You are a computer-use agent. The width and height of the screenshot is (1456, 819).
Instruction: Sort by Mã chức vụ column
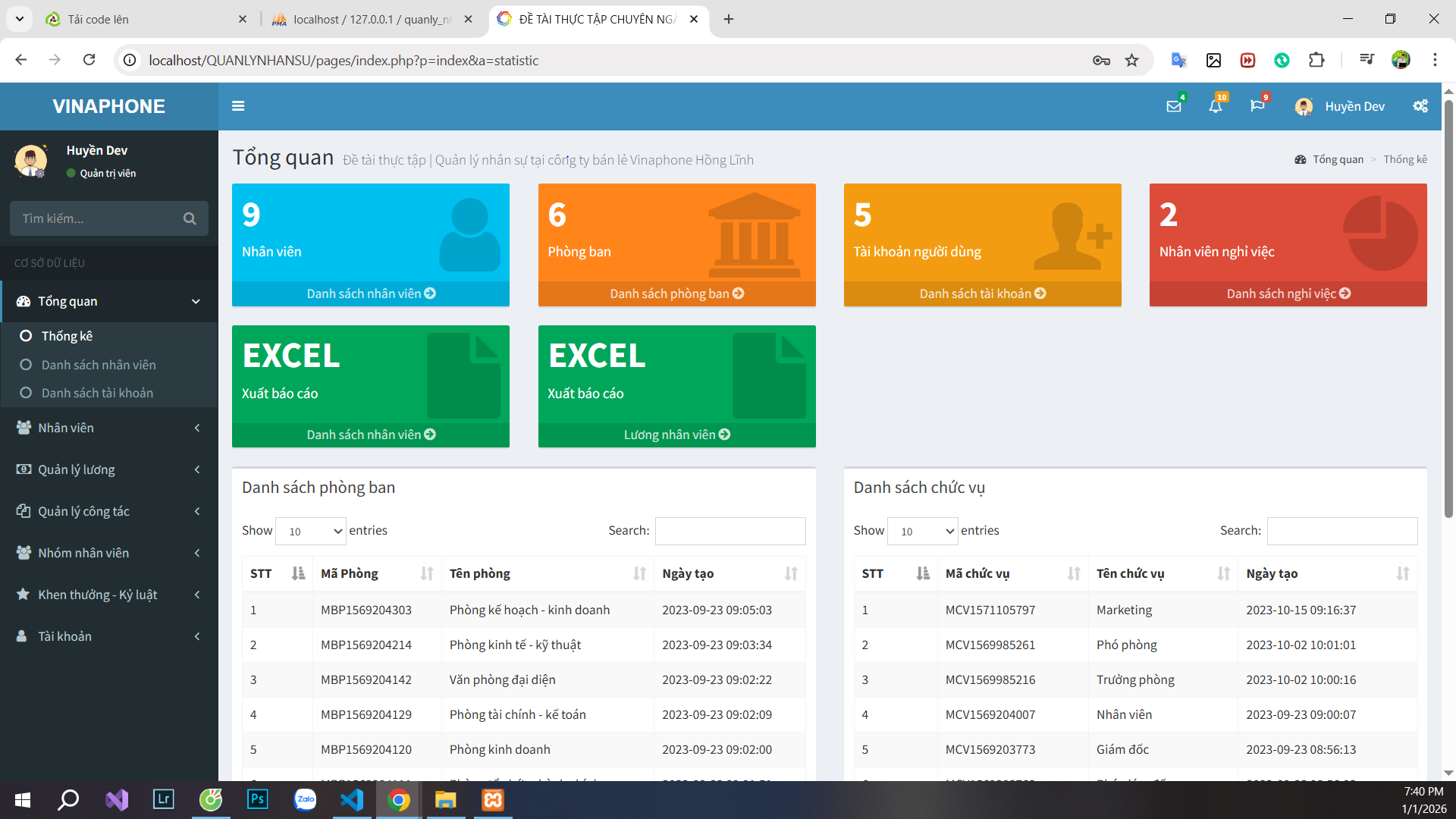tap(1012, 574)
